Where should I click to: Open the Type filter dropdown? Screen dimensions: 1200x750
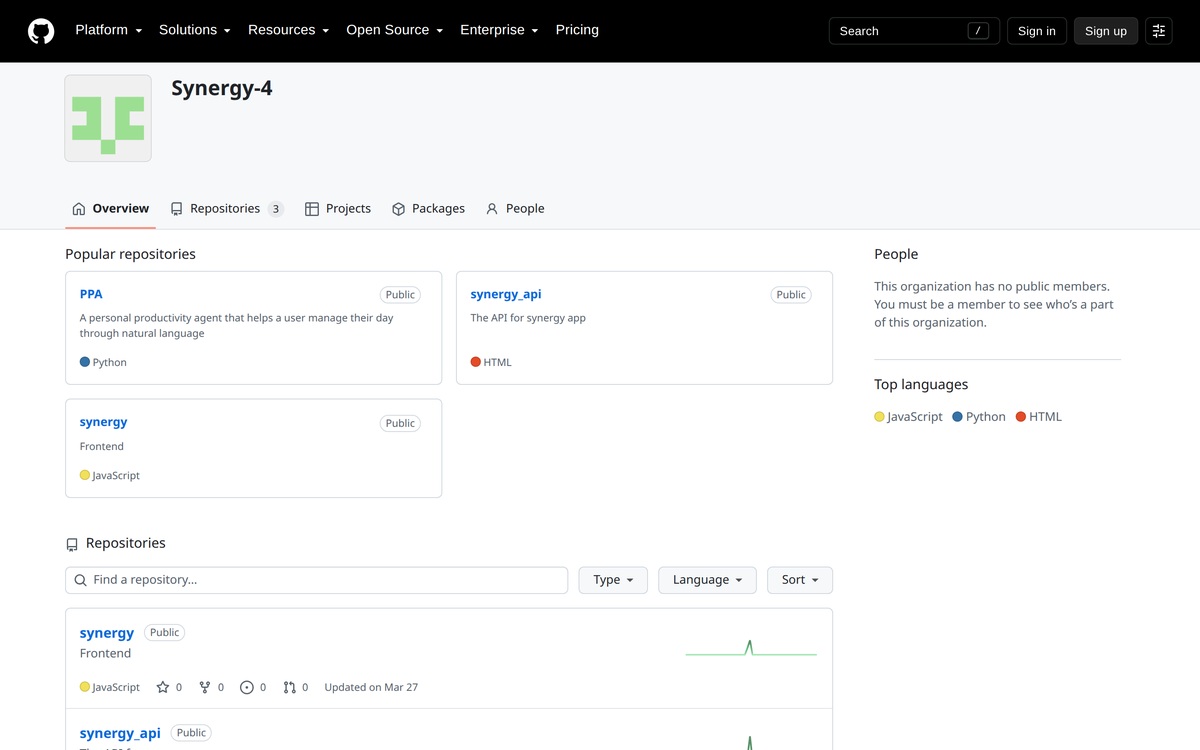tap(613, 580)
